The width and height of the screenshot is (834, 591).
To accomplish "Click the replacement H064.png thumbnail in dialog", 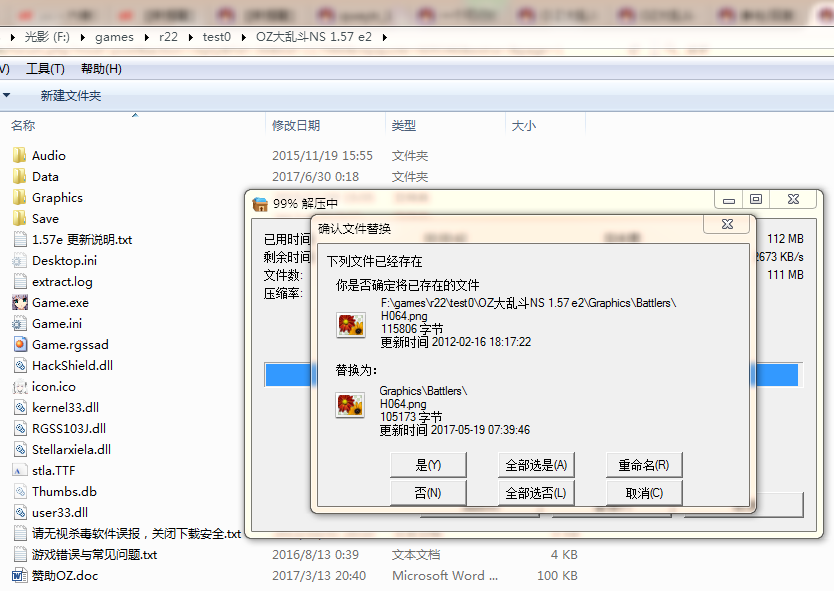I will pos(350,405).
